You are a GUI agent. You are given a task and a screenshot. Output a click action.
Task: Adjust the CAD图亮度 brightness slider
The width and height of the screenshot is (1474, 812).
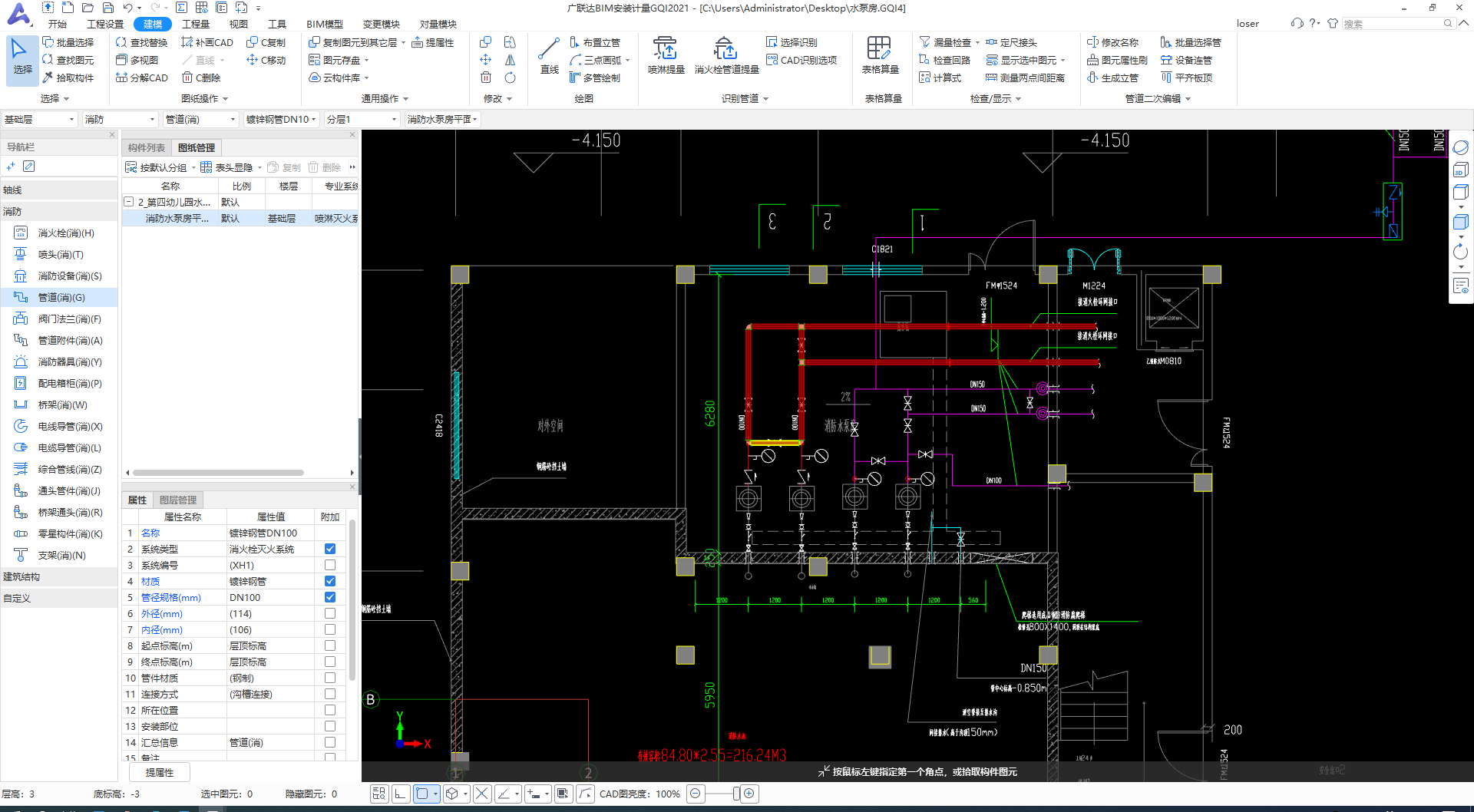(x=735, y=794)
